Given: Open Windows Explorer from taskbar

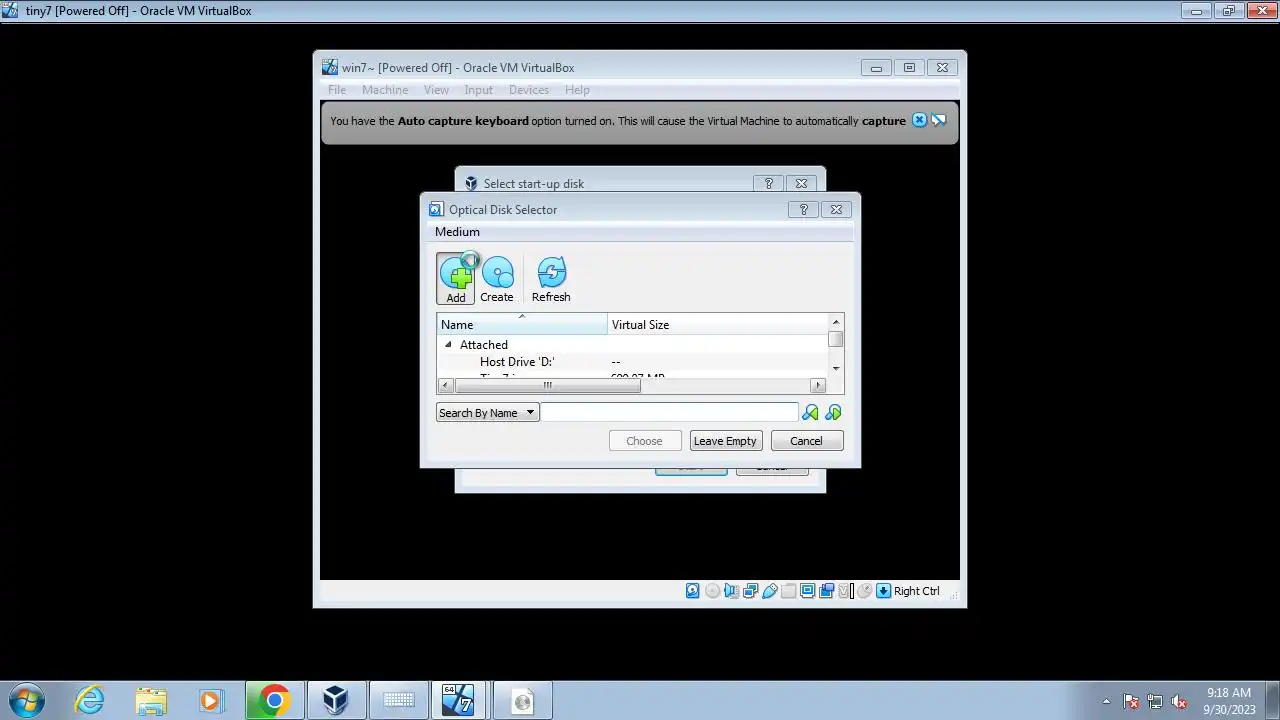Looking at the screenshot, I should coord(151,700).
